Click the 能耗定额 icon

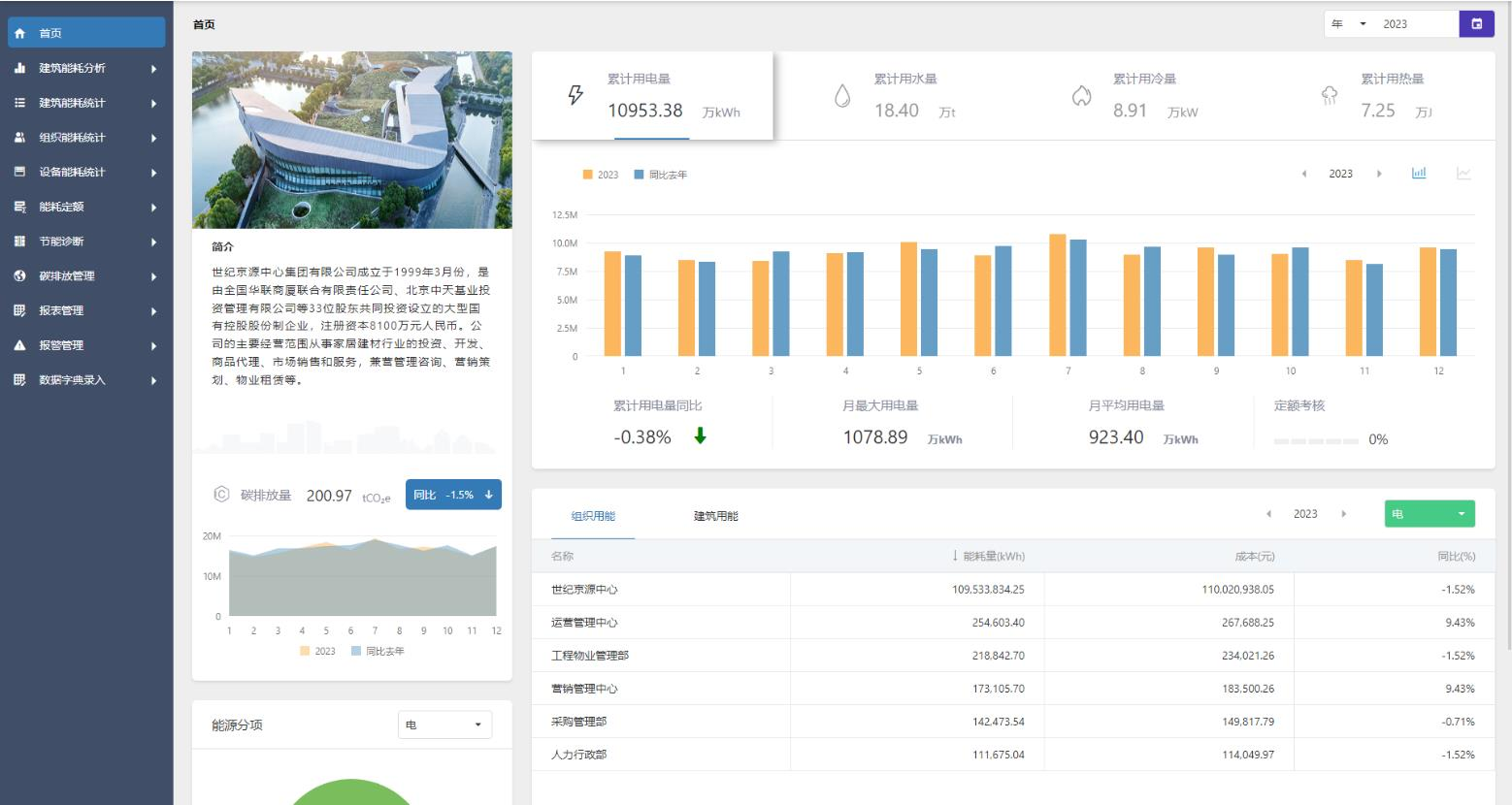pyautogui.click(x=19, y=207)
